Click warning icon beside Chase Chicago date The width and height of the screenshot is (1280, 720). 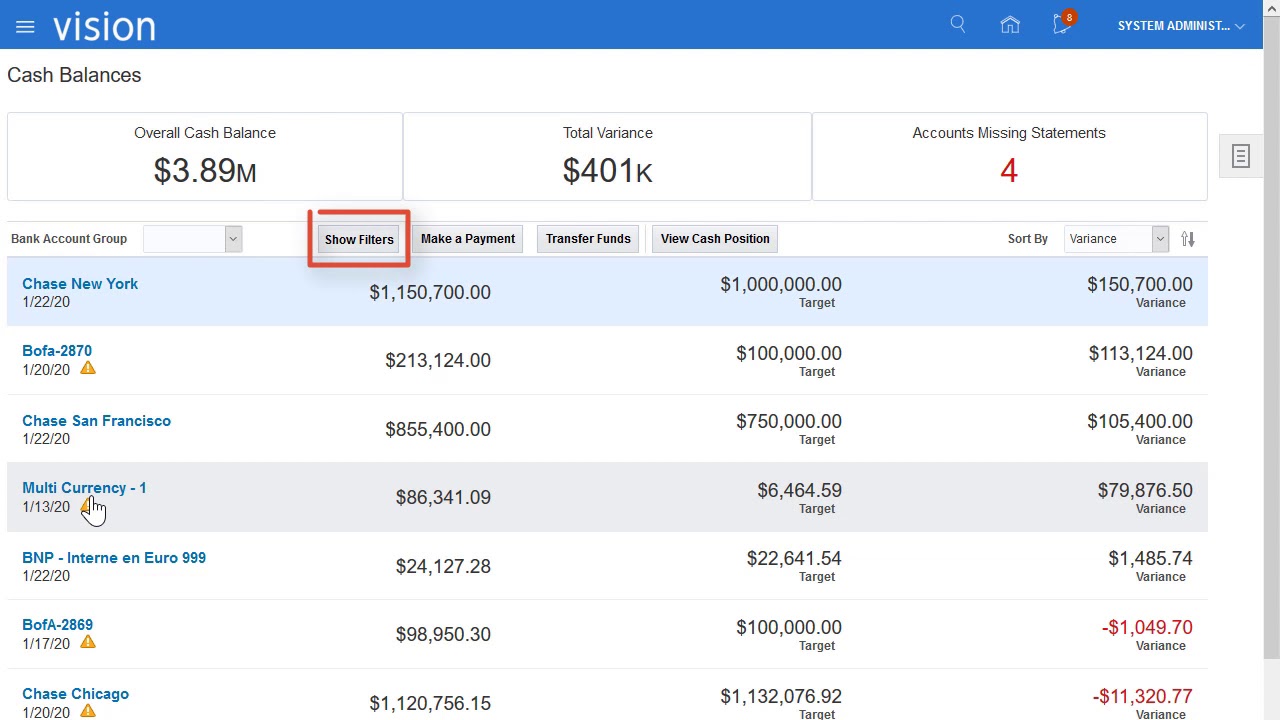(88, 711)
